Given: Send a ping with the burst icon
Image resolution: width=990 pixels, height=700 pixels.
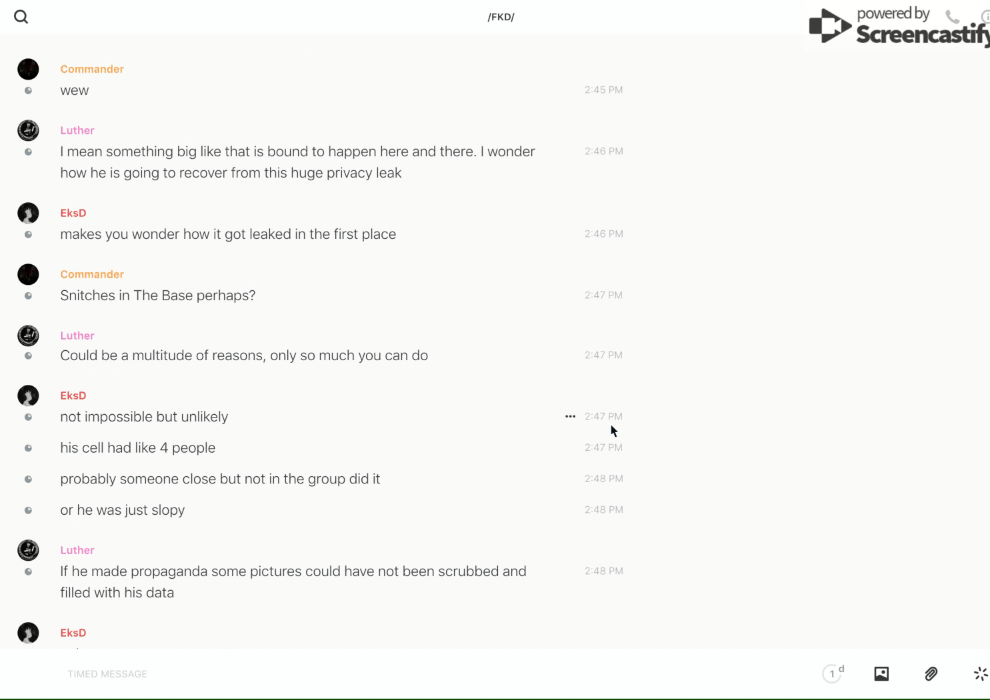Looking at the screenshot, I should click(980, 674).
